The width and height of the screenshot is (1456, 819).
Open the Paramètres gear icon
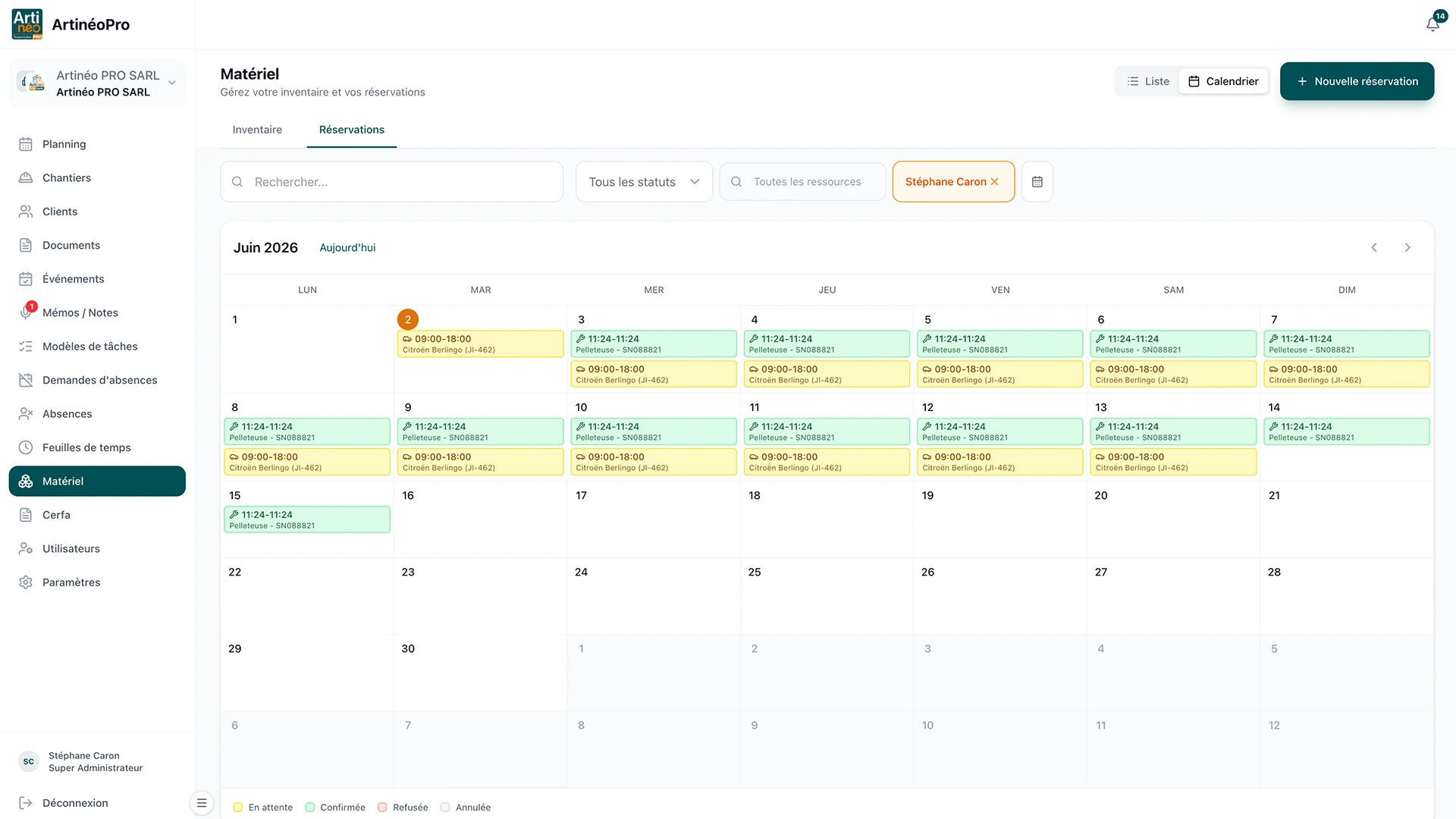pyautogui.click(x=26, y=582)
